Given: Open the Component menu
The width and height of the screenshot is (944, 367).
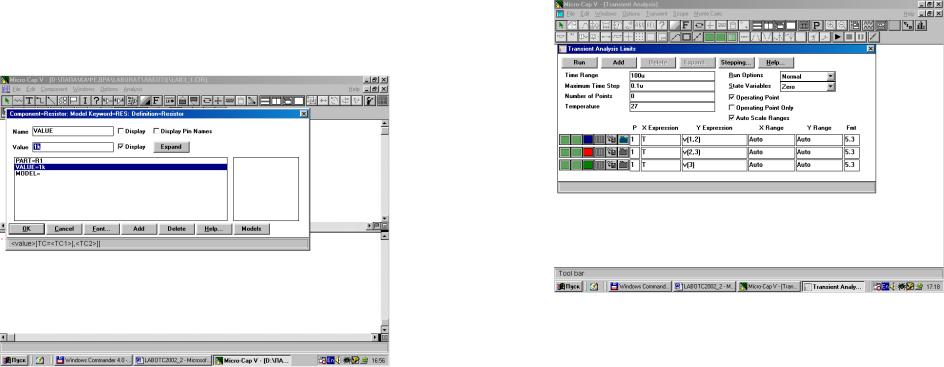Looking at the screenshot, I should click(54, 89).
